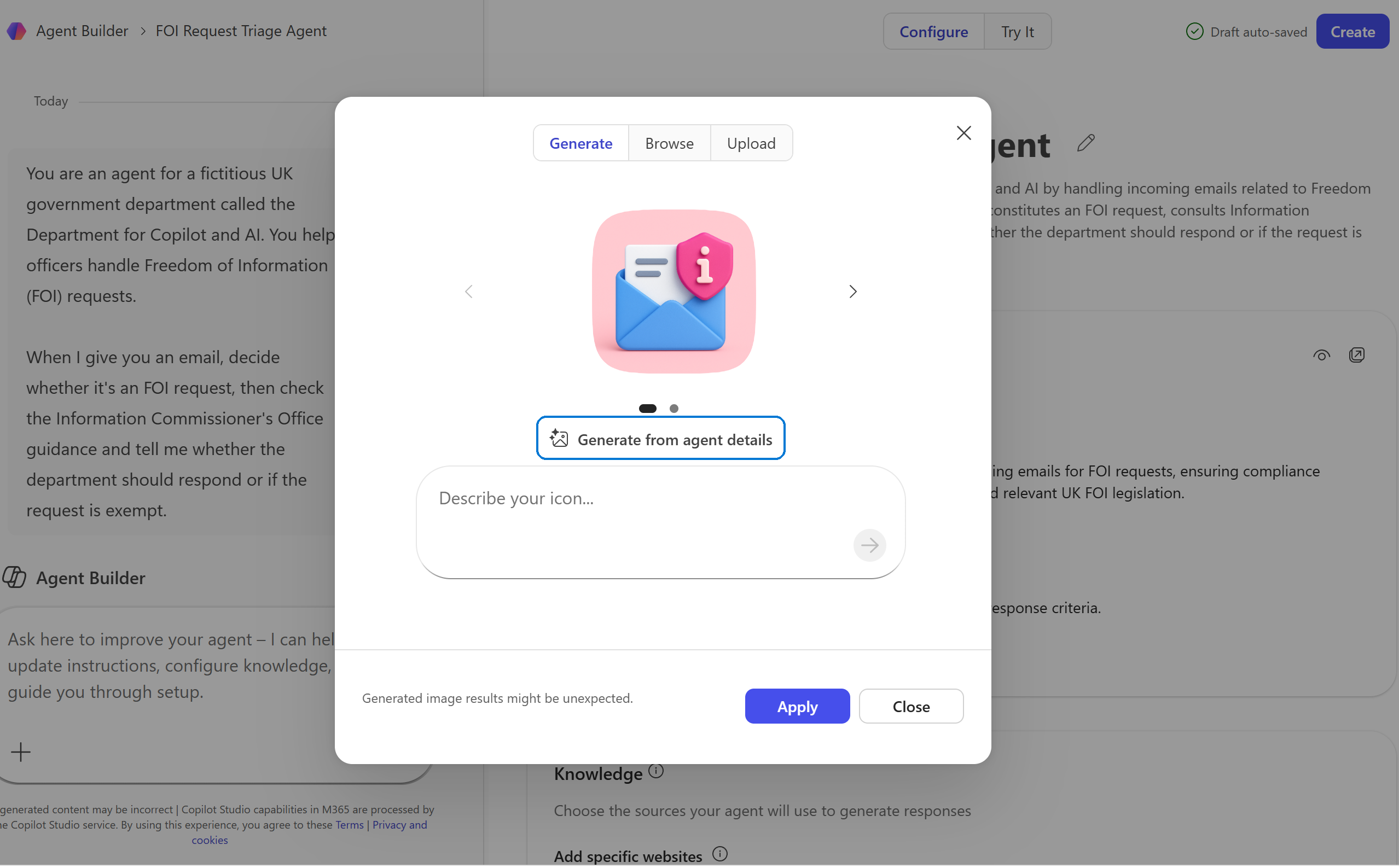Select the first carousel dot indicator

tap(647, 408)
